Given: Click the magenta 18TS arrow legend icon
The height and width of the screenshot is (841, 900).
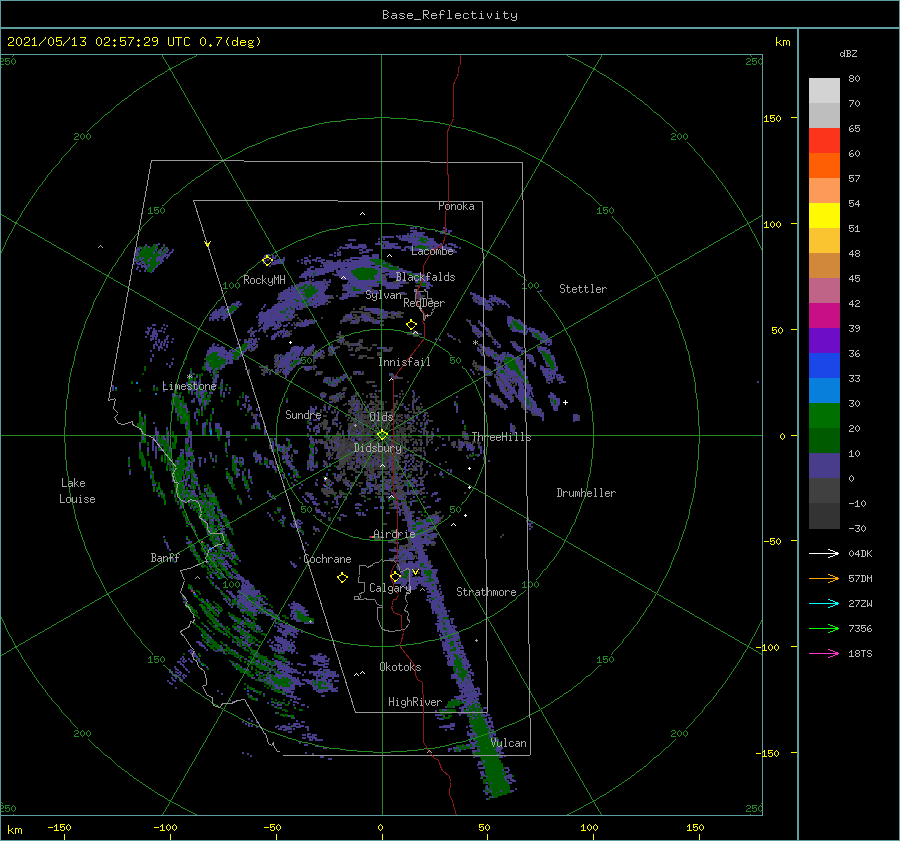Looking at the screenshot, I should point(824,653).
